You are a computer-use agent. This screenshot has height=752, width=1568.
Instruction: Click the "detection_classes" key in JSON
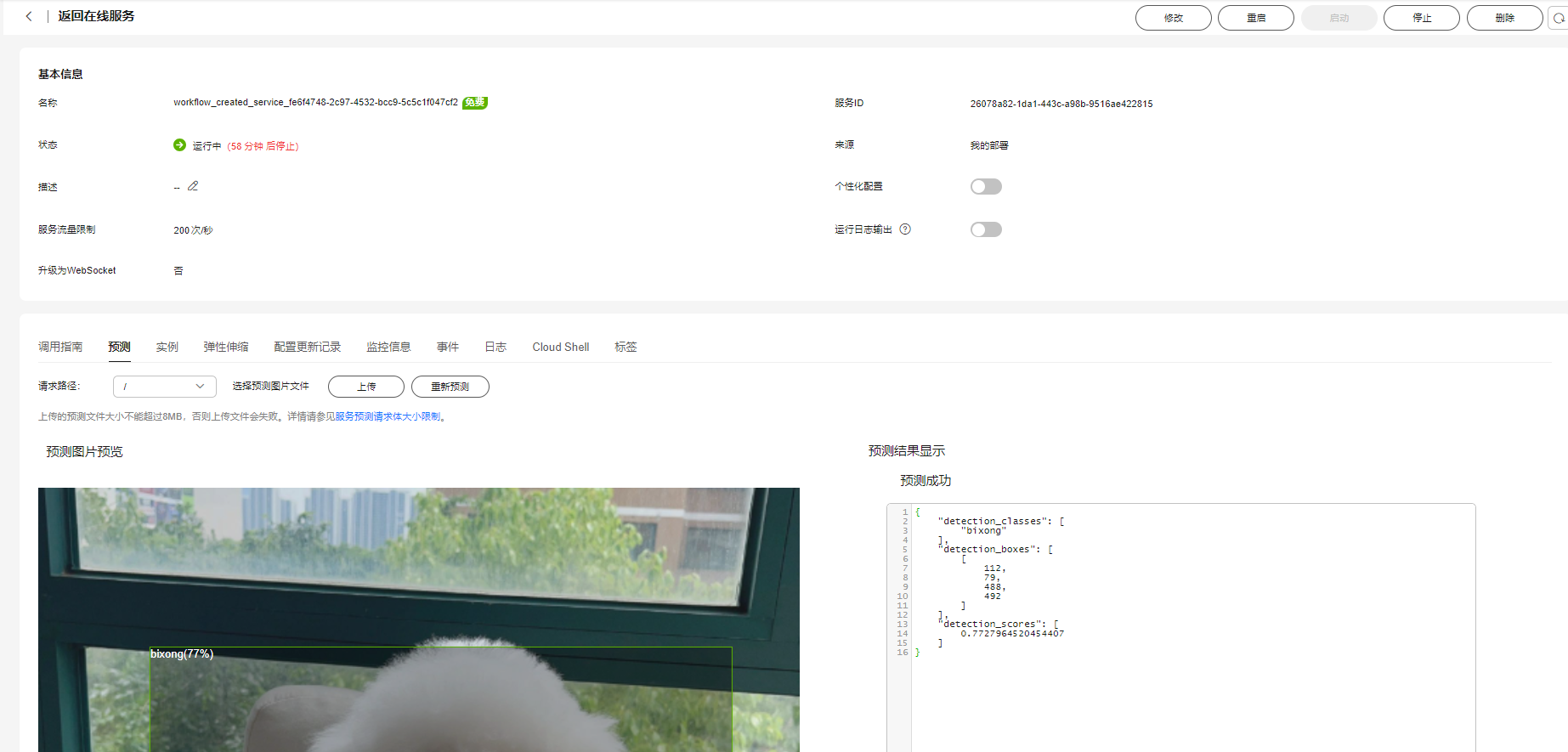(993, 522)
